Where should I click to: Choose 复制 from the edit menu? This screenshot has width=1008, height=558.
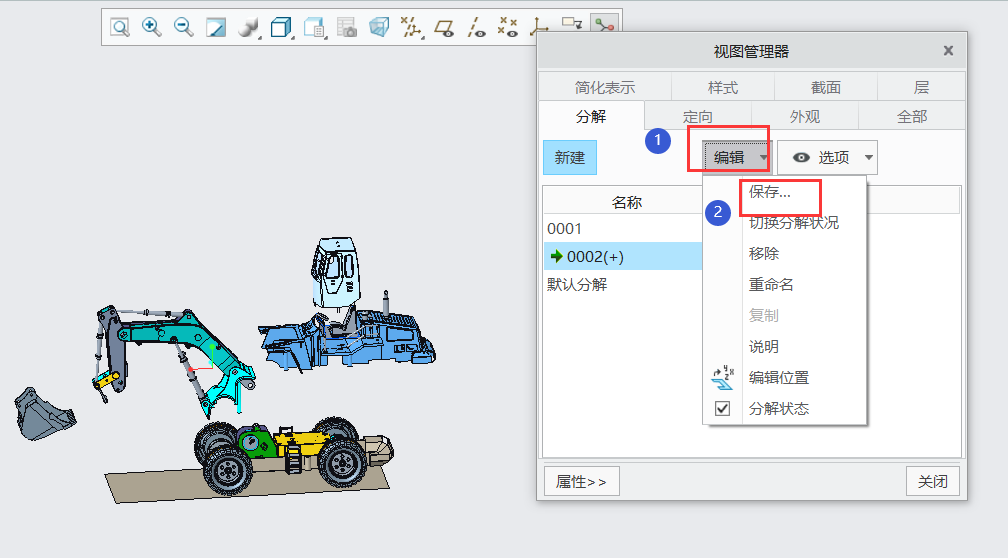tap(764, 316)
